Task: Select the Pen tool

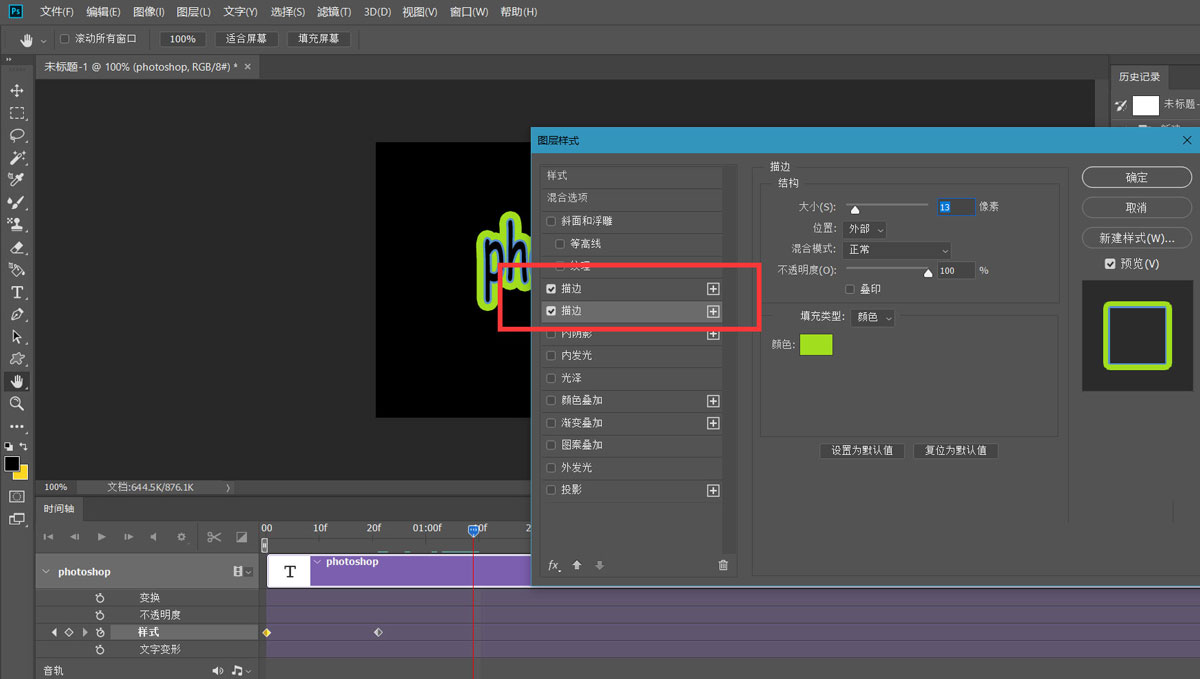Action: [x=17, y=314]
